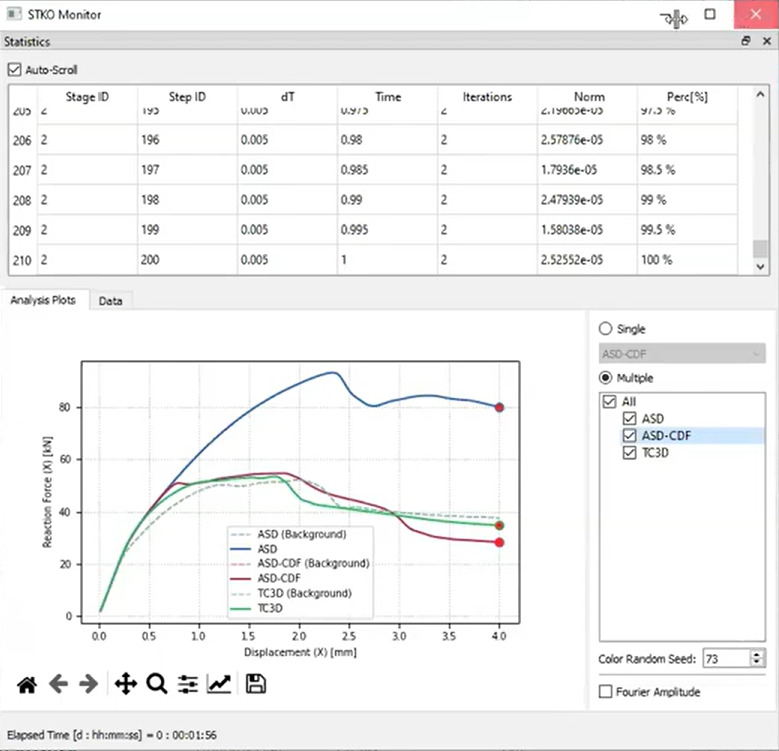Viewport: 779px width, 751px height.
Task: Click Norm cell 1.58038e-05
Action: [x=587, y=229]
